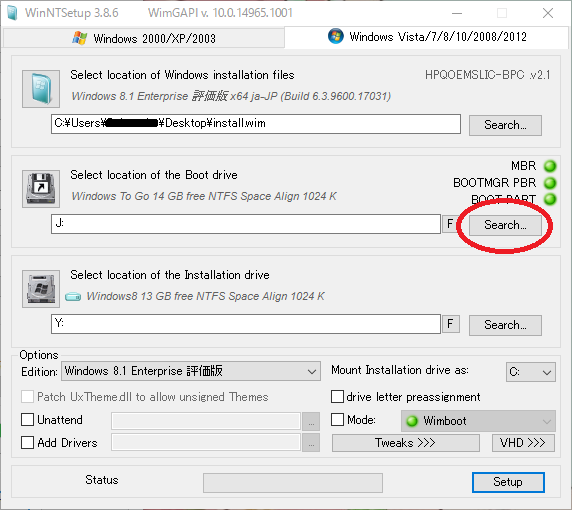The width and height of the screenshot is (572, 510).
Task: Open the Wimboot mode dropdown
Action: pos(478,421)
